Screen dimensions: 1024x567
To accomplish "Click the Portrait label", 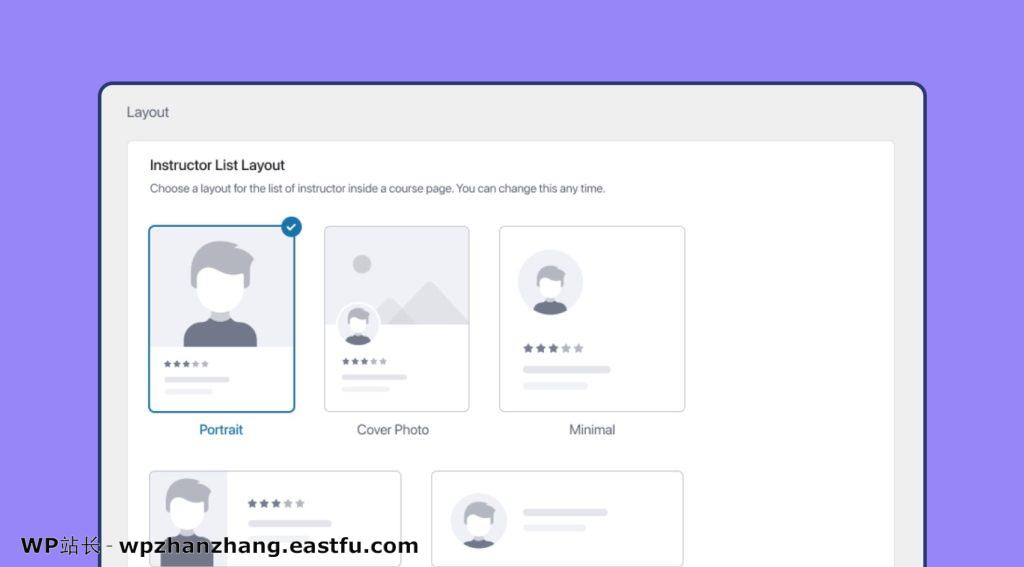I will [x=221, y=430].
